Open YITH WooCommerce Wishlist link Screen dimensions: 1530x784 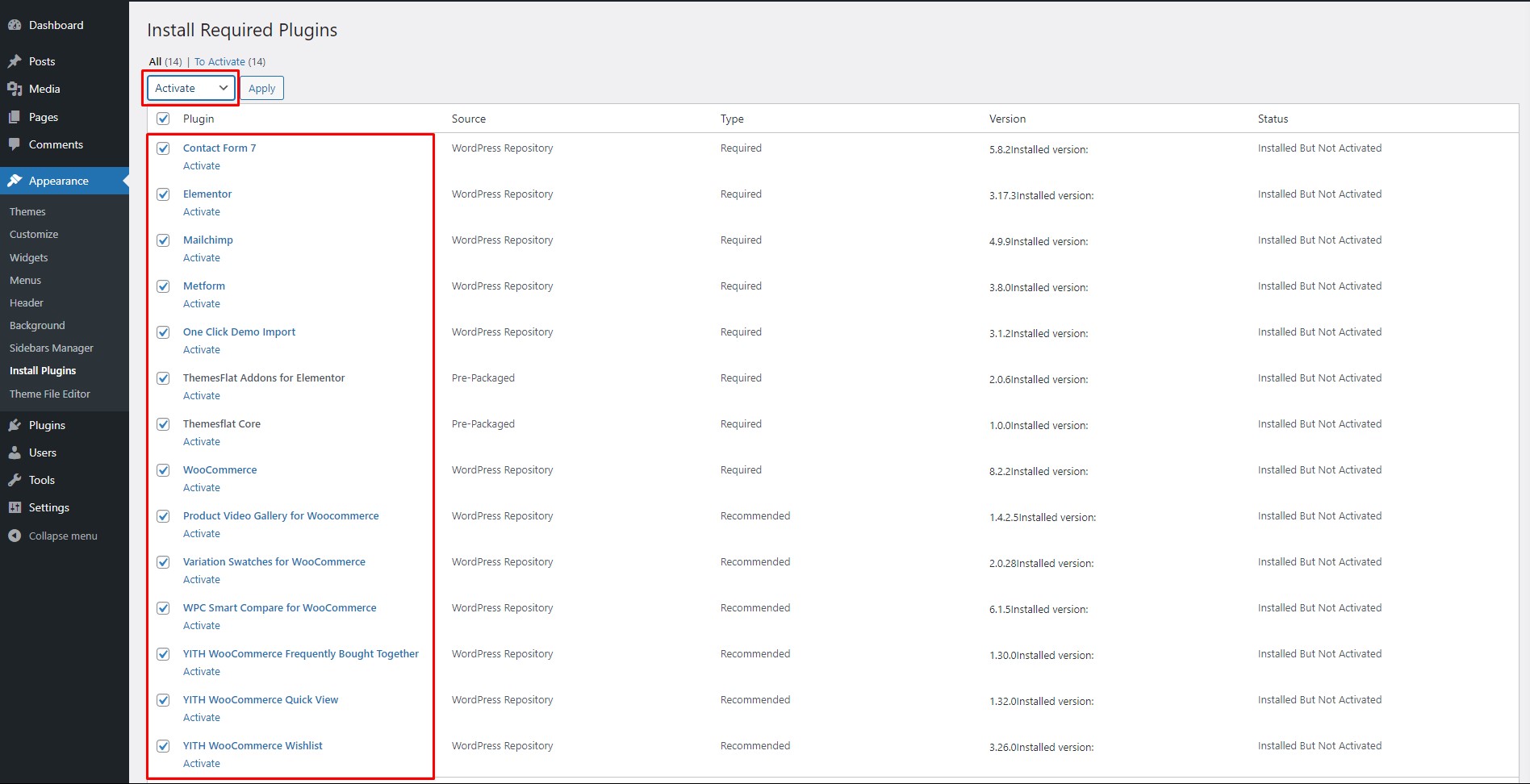[253, 745]
